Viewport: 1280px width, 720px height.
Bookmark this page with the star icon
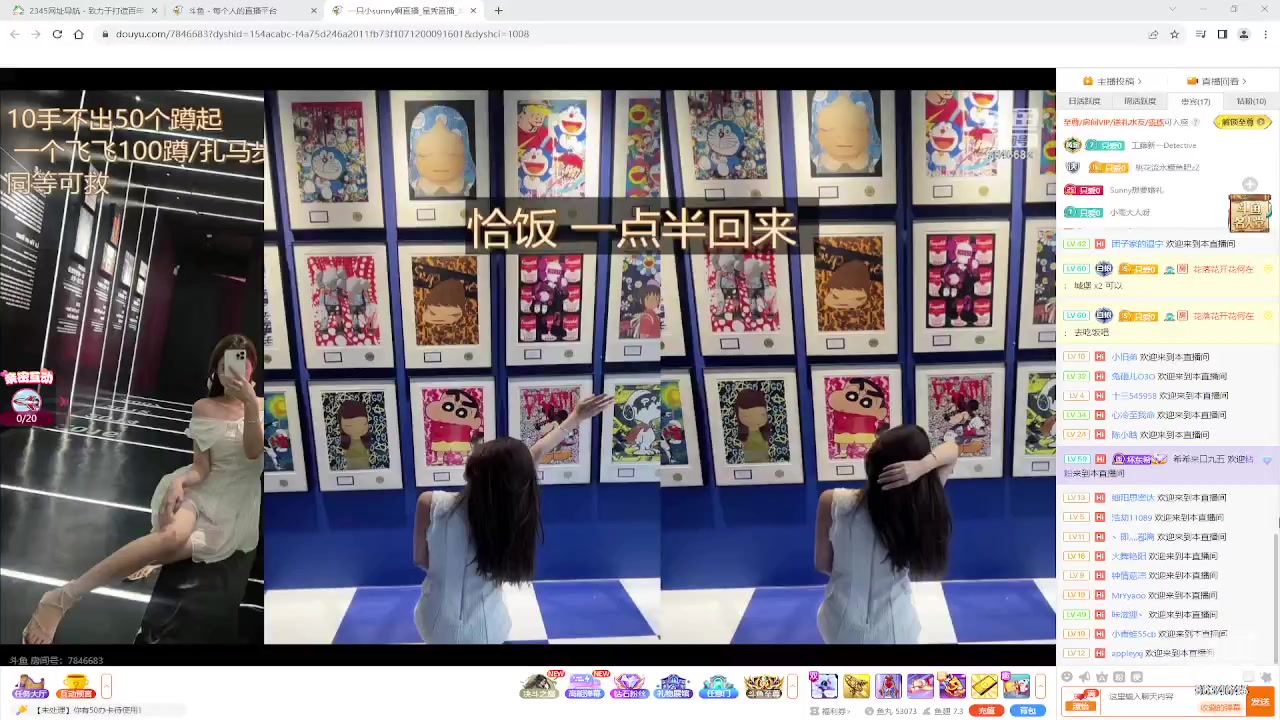tap(1175, 34)
